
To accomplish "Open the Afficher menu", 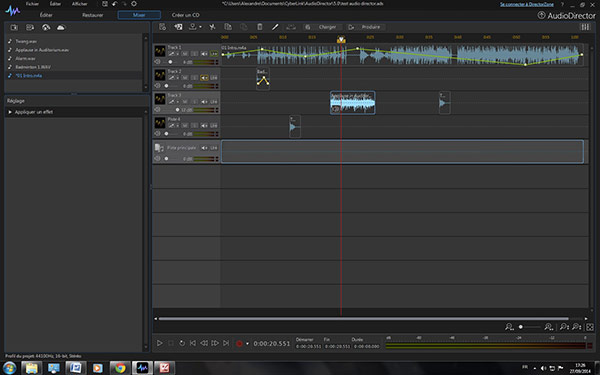I will pos(80,4).
